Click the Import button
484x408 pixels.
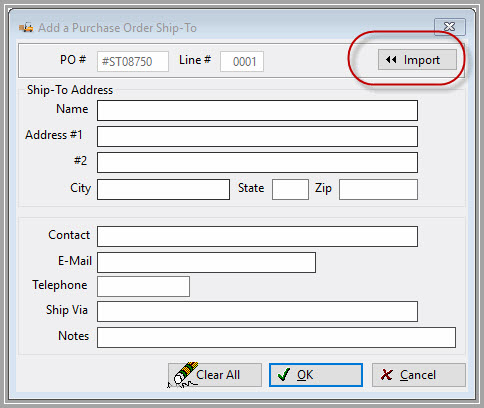pyautogui.click(x=417, y=60)
